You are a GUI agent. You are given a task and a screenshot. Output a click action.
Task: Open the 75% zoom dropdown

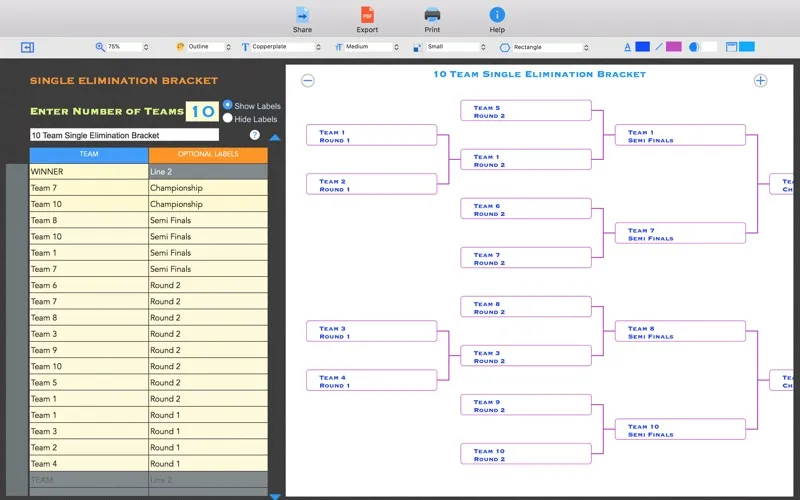tap(128, 47)
